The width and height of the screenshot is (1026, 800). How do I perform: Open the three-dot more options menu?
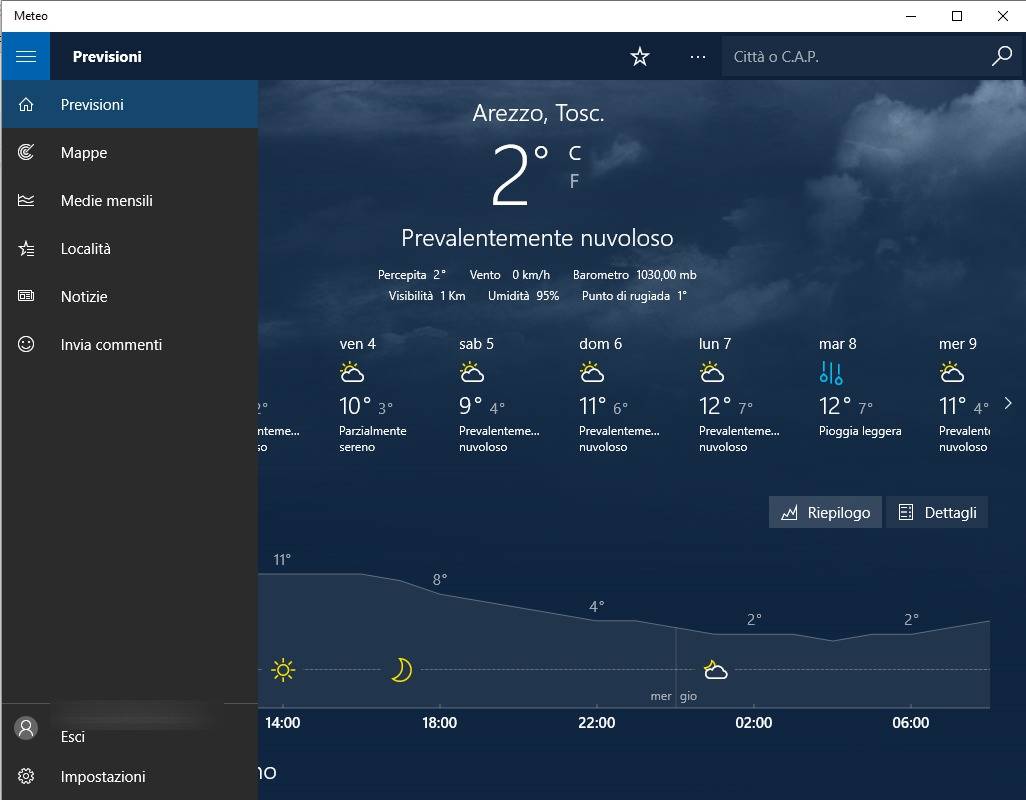[698, 57]
